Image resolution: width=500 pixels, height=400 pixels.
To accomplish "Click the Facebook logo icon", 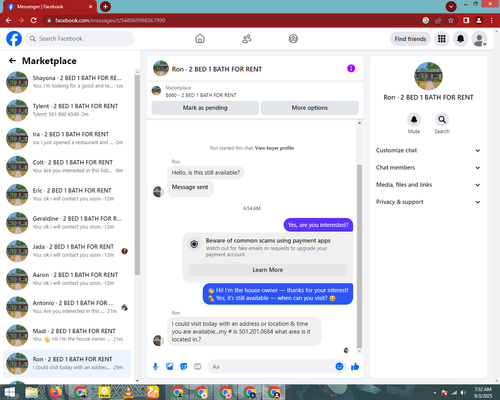I will pos(14,39).
